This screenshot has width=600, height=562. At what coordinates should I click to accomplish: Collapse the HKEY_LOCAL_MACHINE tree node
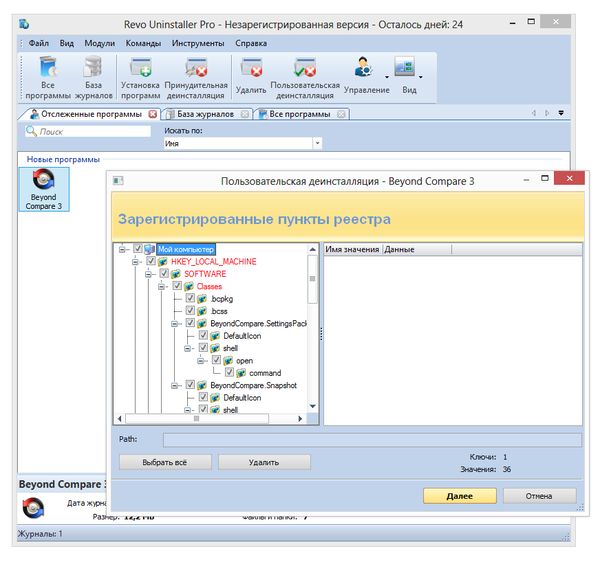(x=135, y=262)
